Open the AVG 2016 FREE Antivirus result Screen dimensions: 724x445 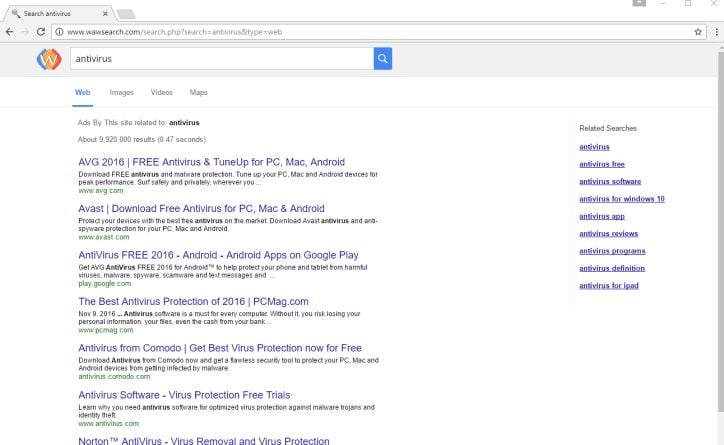211,162
